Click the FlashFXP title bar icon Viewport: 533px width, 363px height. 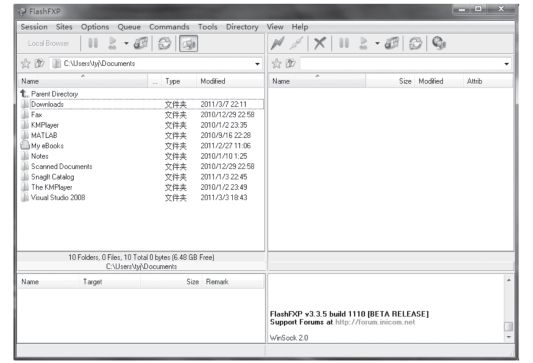(22, 12)
